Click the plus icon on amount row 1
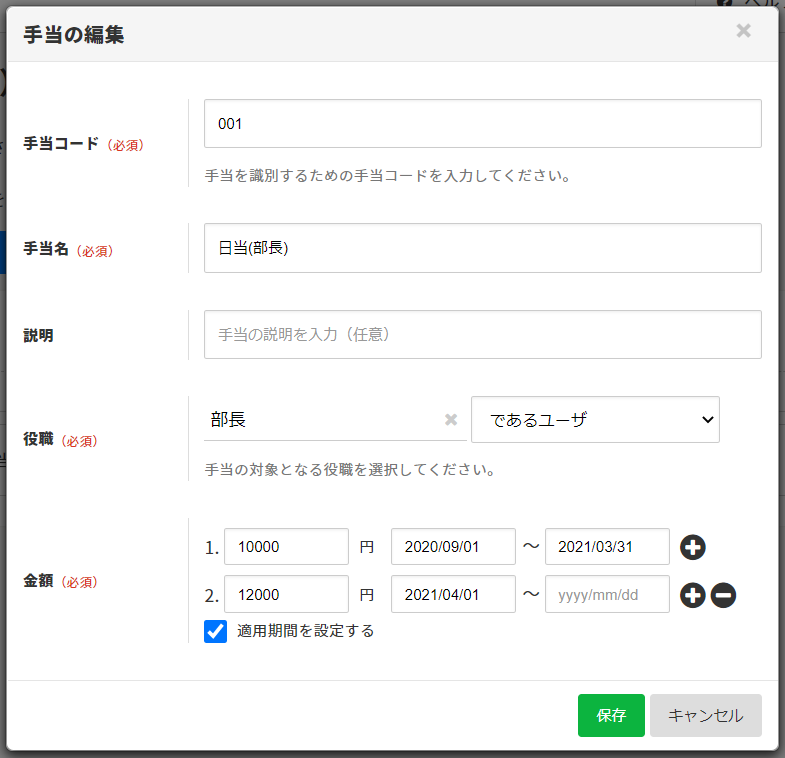Viewport: 785px width, 758px height. (693, 547)
